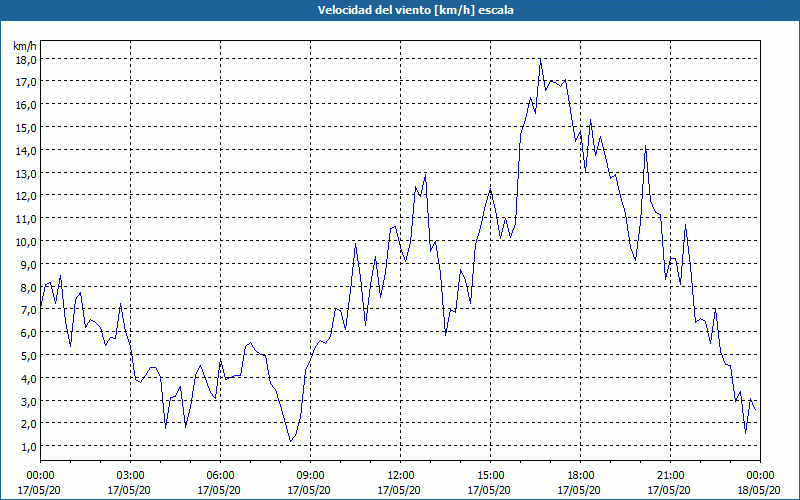Click the 8,0 value on the y-axis
The image size is (800, 500).
click(x=28, y=287)
